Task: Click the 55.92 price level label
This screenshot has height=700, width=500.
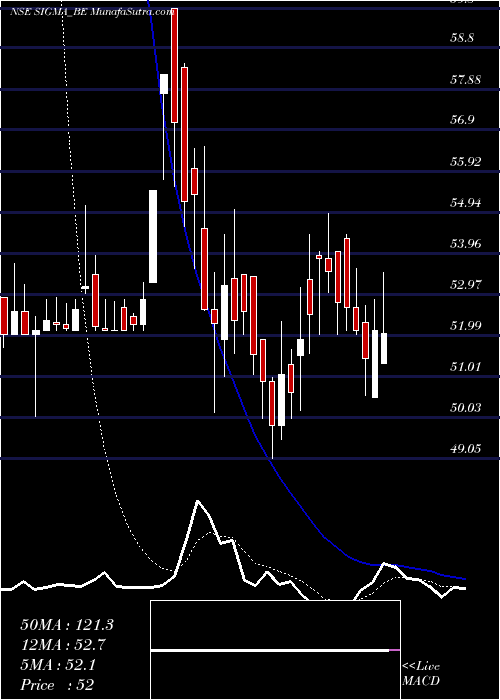Action: point(466,162)
